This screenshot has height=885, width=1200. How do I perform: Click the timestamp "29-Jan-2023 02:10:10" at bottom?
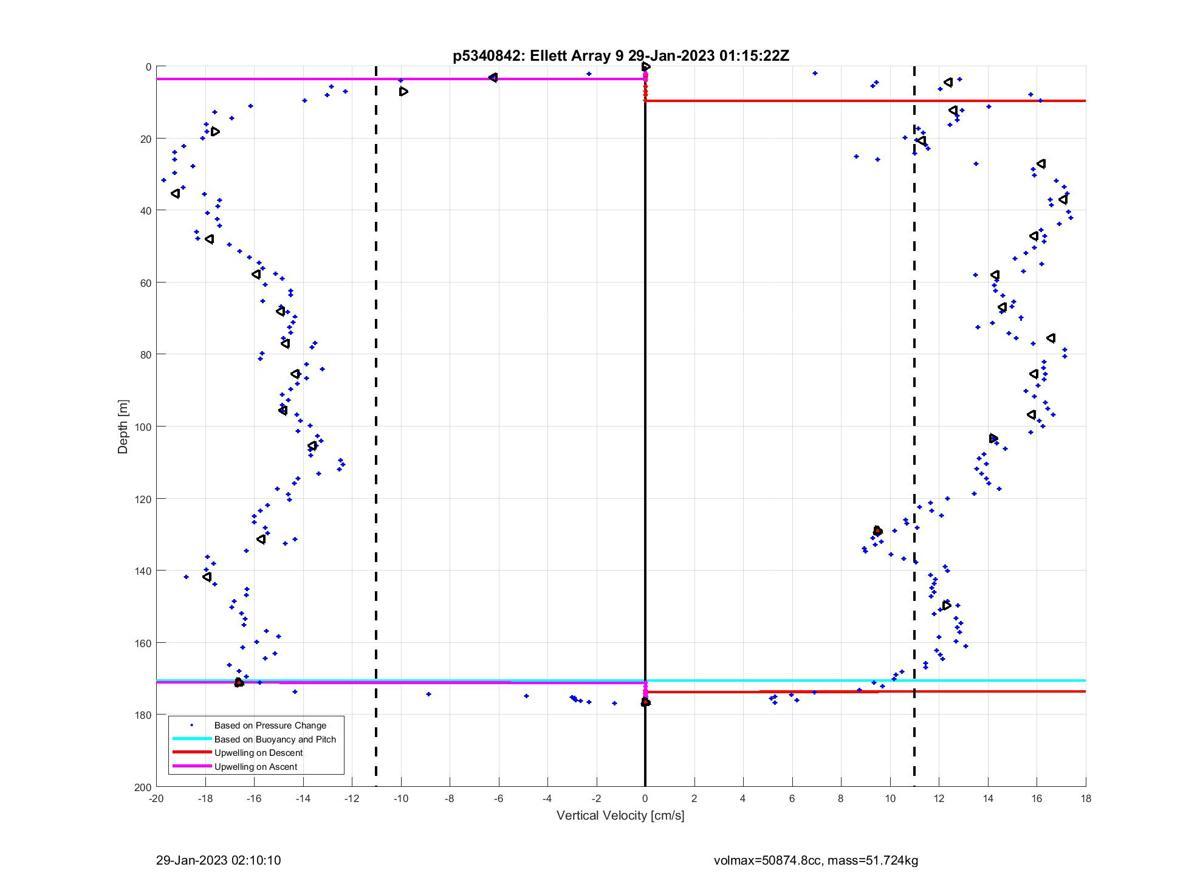(219, 860)
